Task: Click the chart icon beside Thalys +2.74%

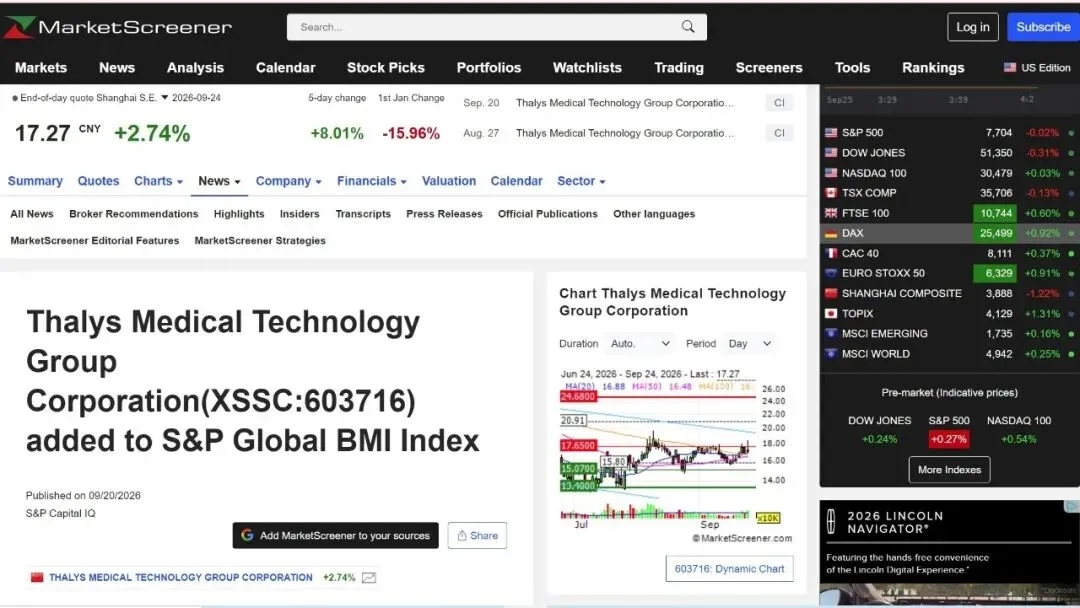Action: click(369, 578)
